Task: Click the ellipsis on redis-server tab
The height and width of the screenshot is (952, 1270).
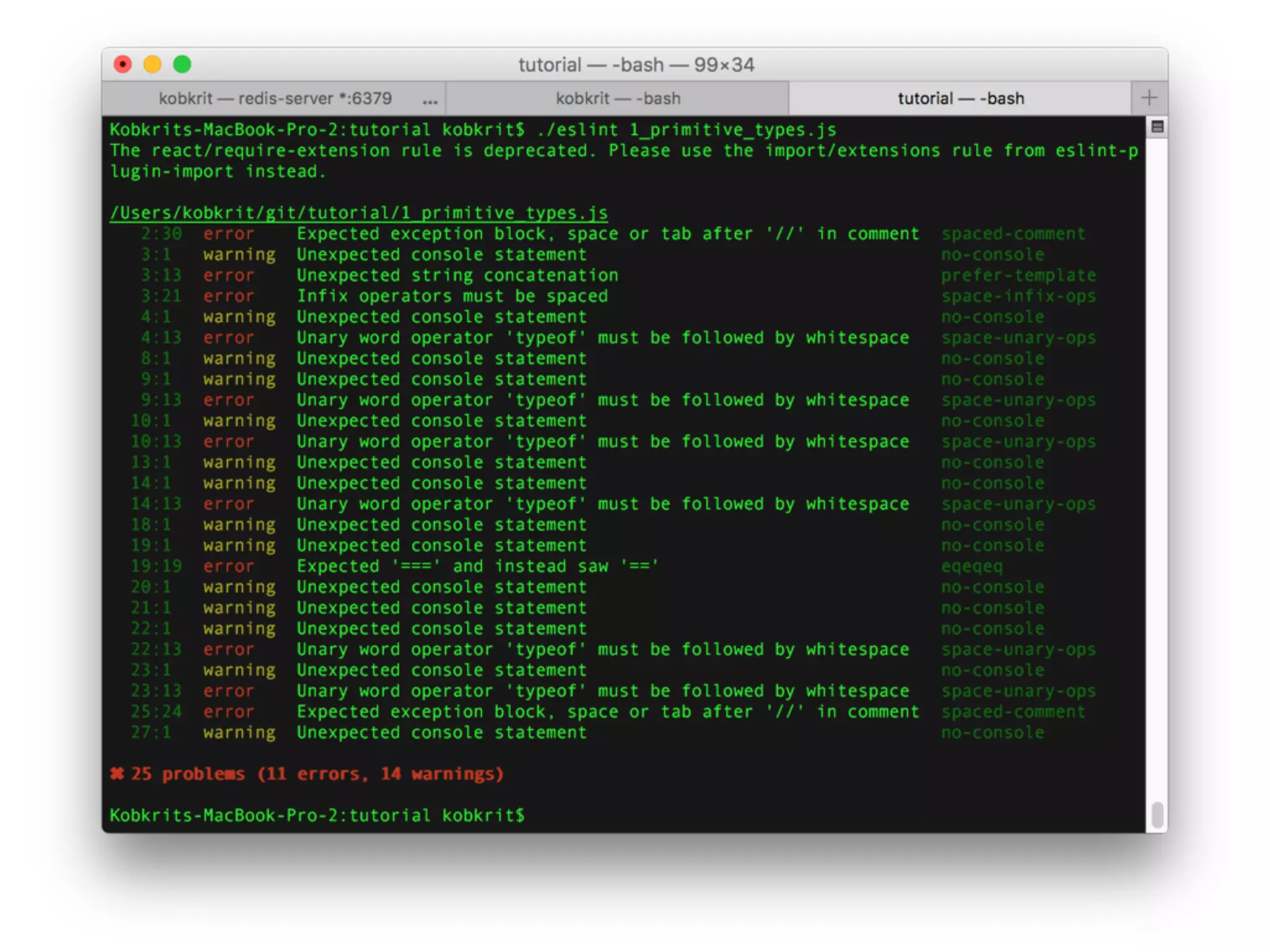Action: tap(430, 101)
